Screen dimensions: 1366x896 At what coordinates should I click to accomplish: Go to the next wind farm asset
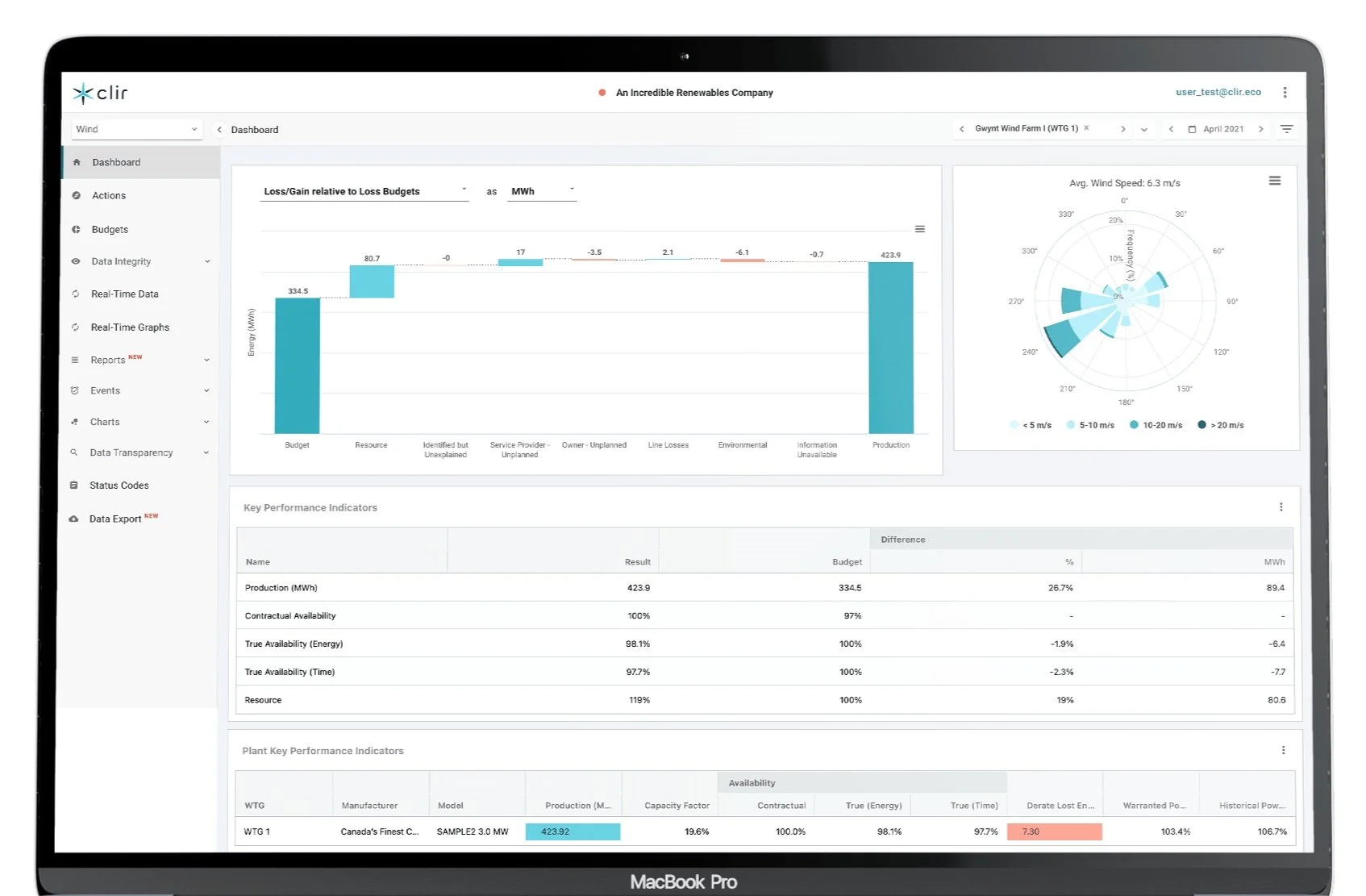[1122, 129]
